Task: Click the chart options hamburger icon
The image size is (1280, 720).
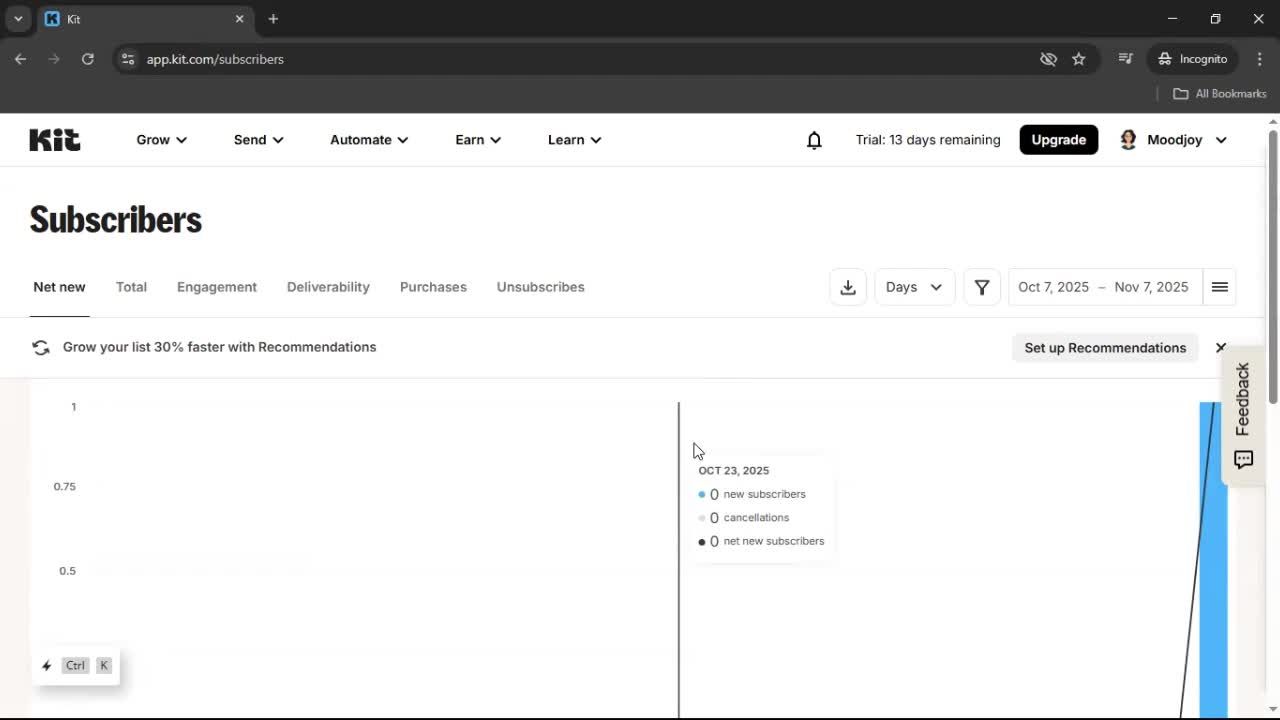Action: (1219, 287)
